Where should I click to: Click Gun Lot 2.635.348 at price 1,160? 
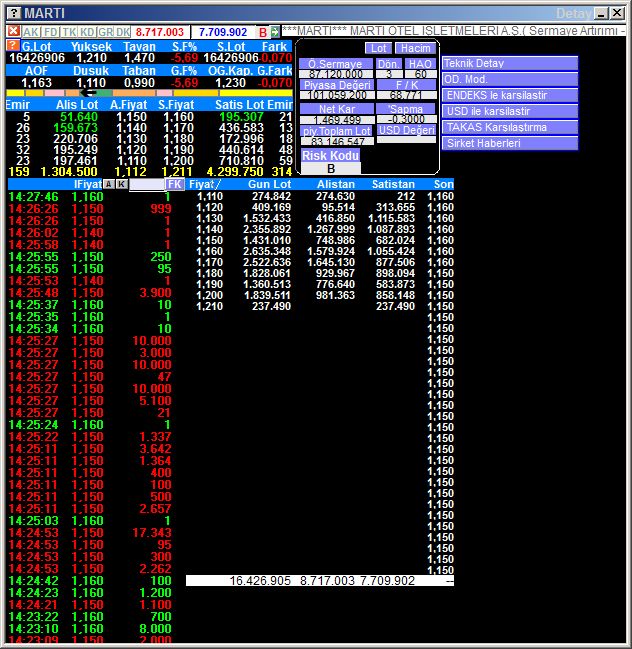coord(267,251)
